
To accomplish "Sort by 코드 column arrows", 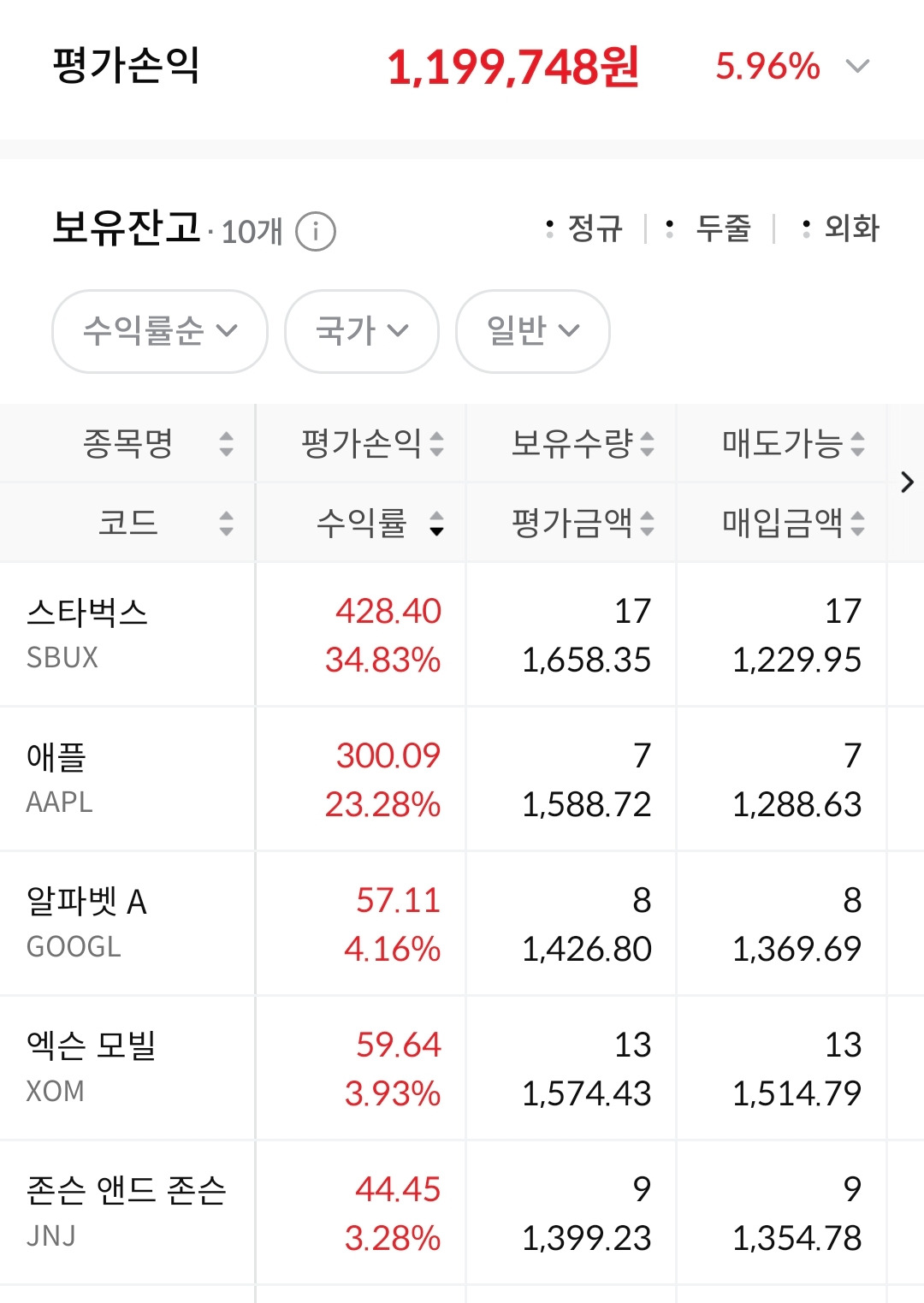I will 226,523.
